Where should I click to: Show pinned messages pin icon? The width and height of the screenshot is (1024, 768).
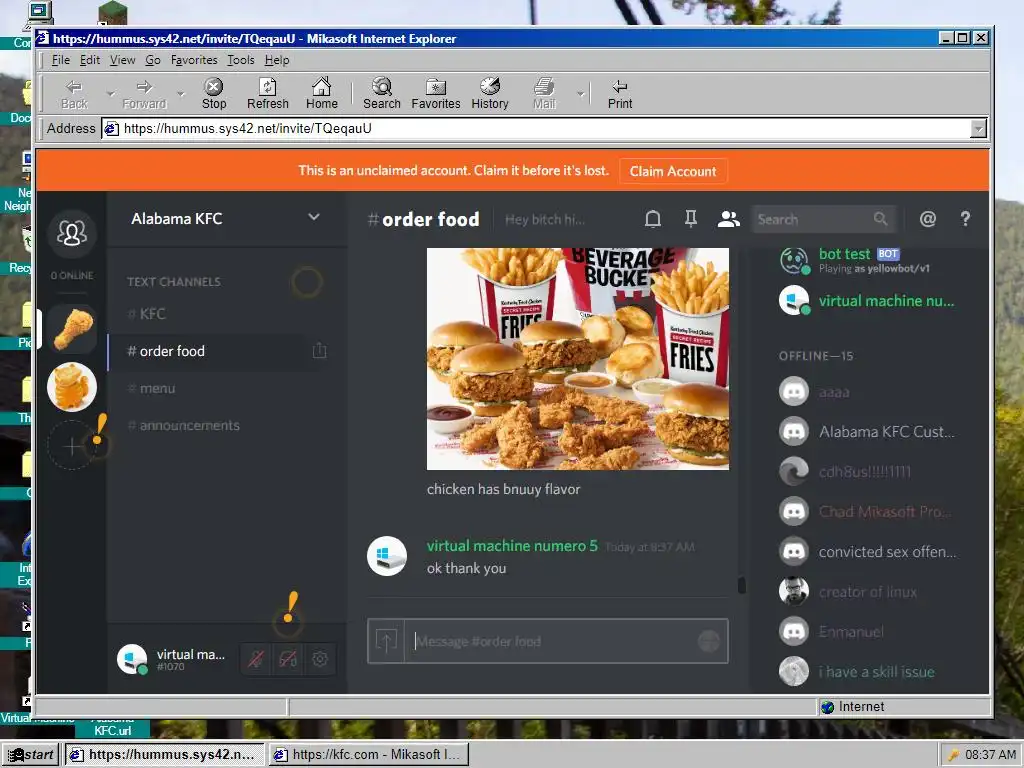[x=690, y=219]
